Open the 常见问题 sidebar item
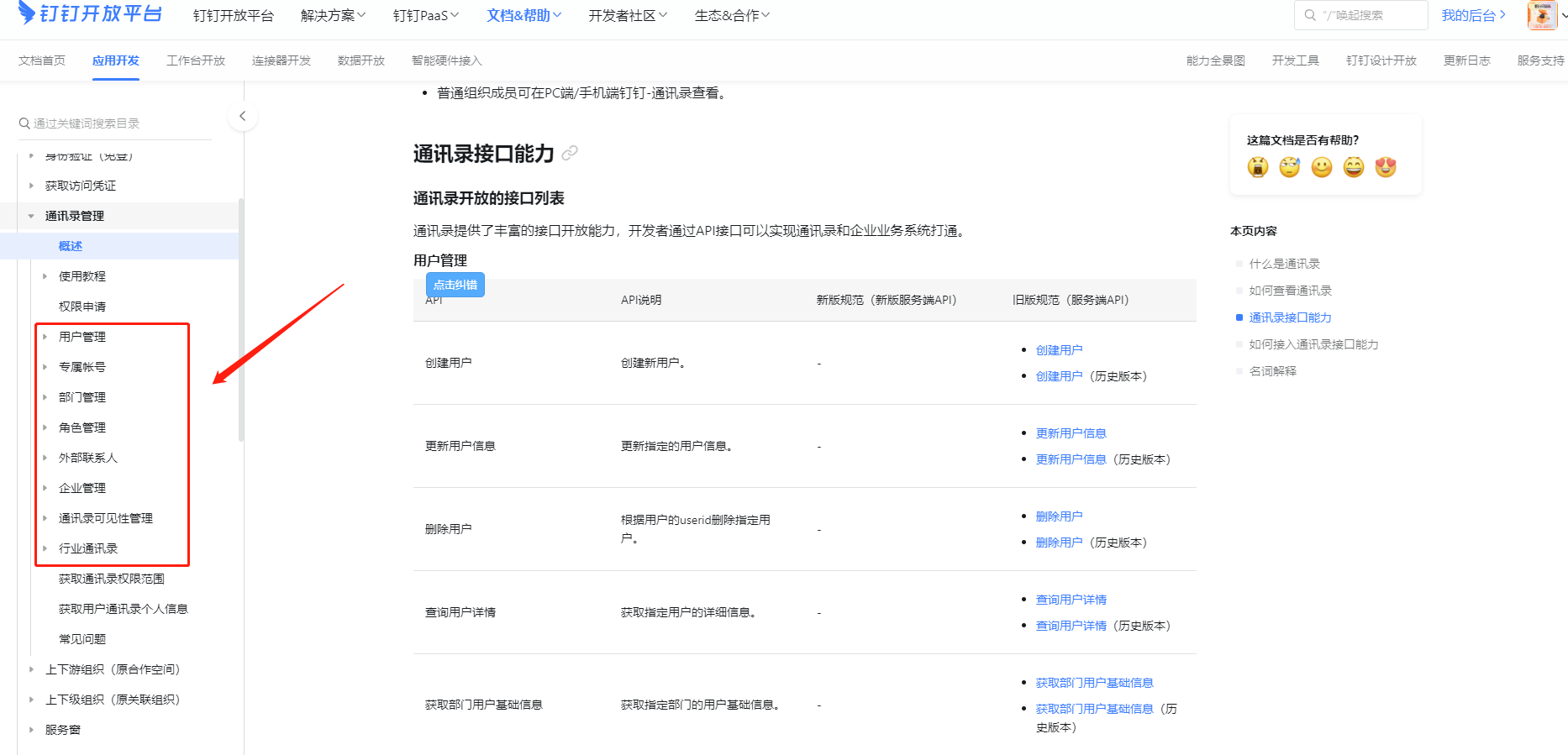 tap(82, 639)
